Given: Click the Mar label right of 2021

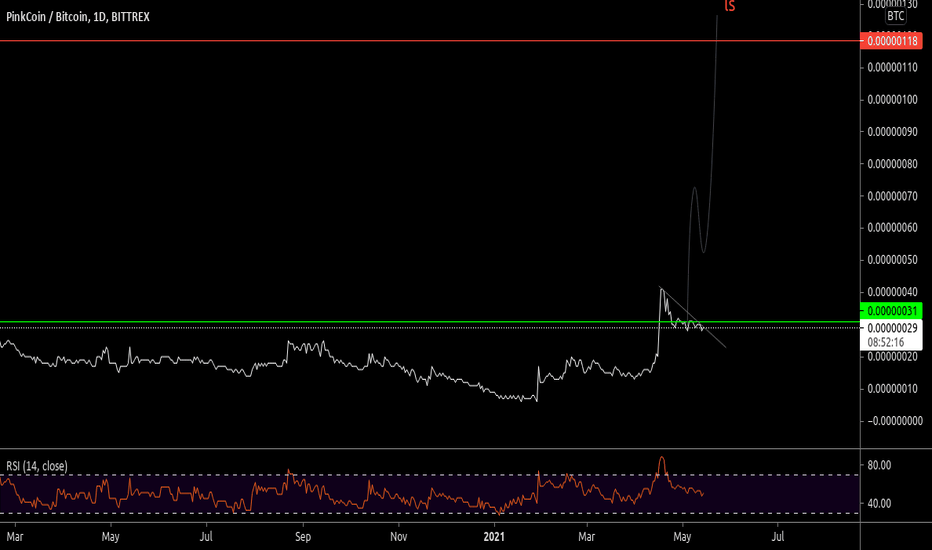Looking at the screenshot, I should click(x=587, y=536).
